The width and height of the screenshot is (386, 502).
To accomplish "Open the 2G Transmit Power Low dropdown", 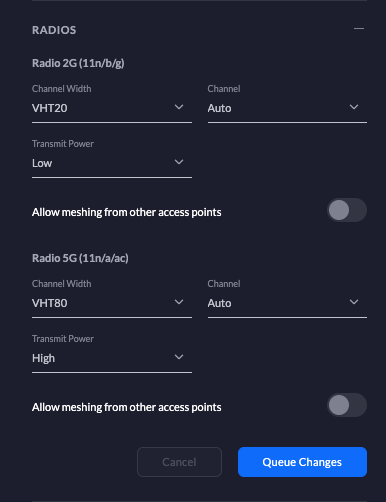I will pos(112,163).
